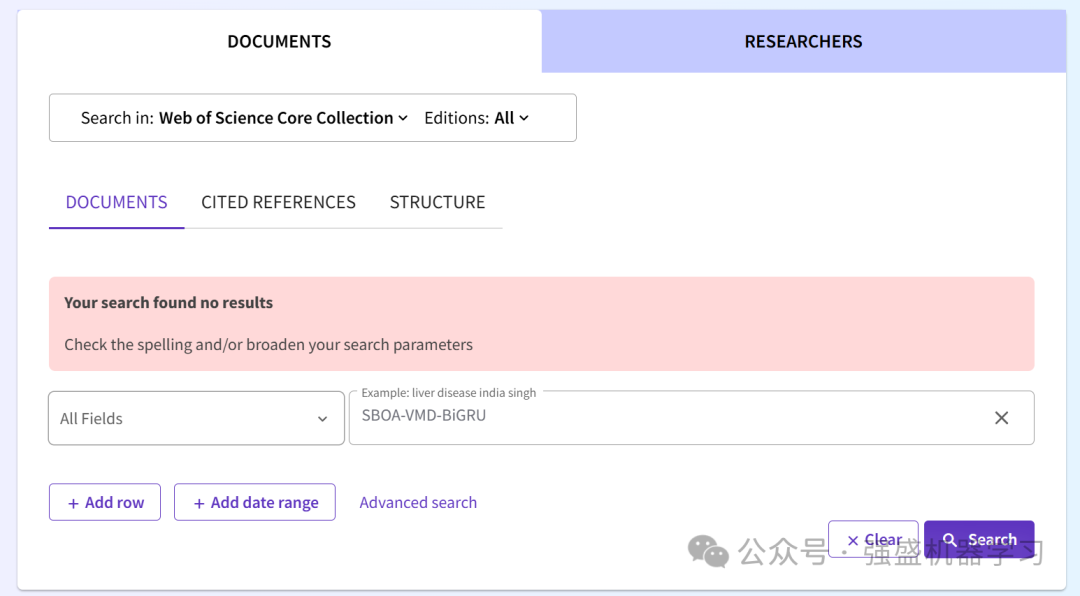Click plus icon on Add row
Screen dimensions: 1080x596
coord(73,503)
